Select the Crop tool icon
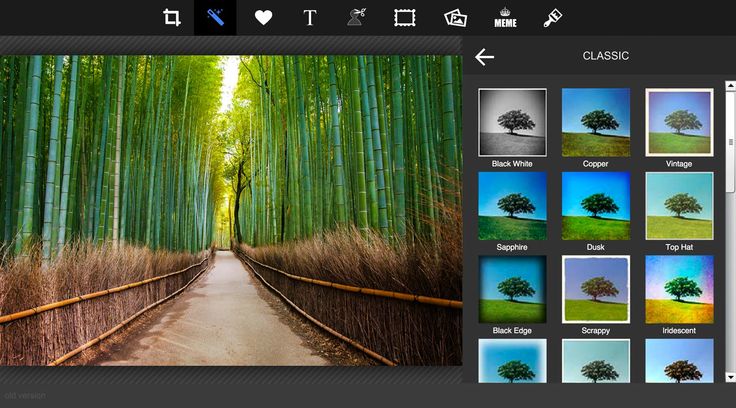The width and height of the screenshot is (736, 408). tap(172, 18)
